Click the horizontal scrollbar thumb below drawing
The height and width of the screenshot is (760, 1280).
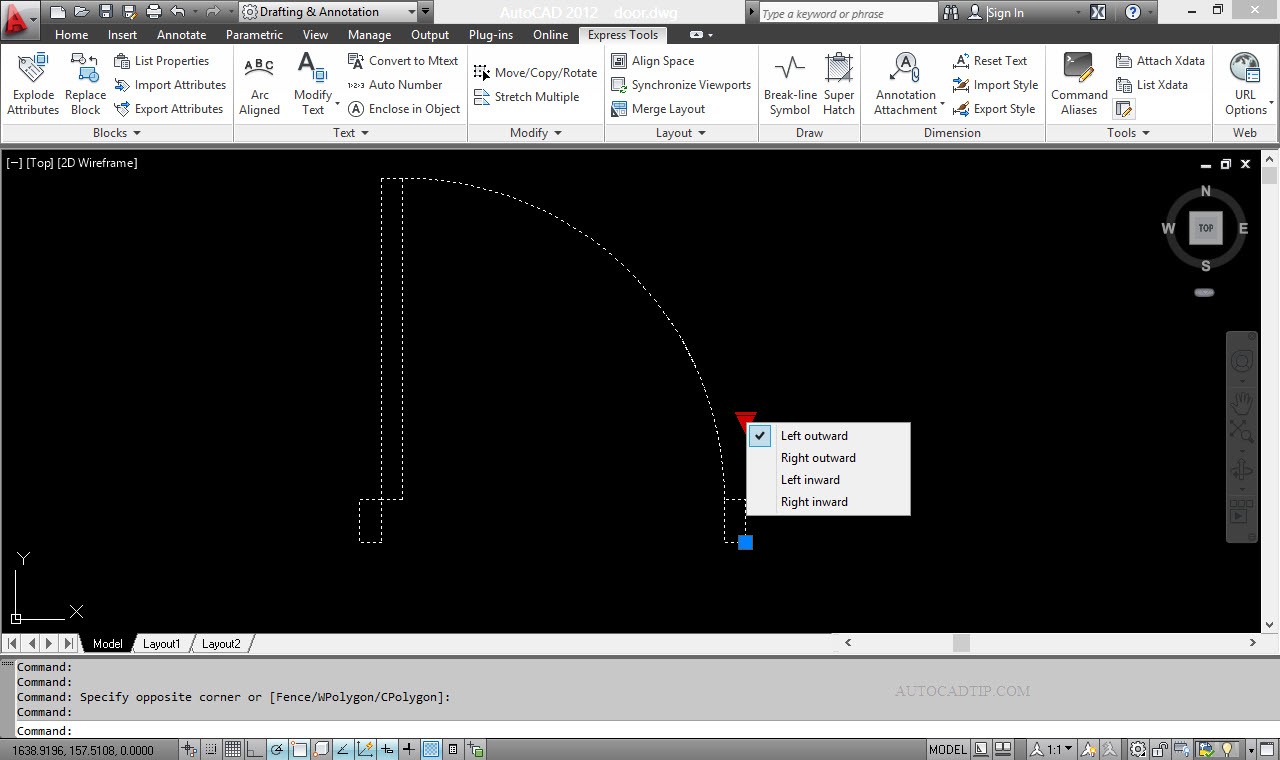click(x=961, y=644)
